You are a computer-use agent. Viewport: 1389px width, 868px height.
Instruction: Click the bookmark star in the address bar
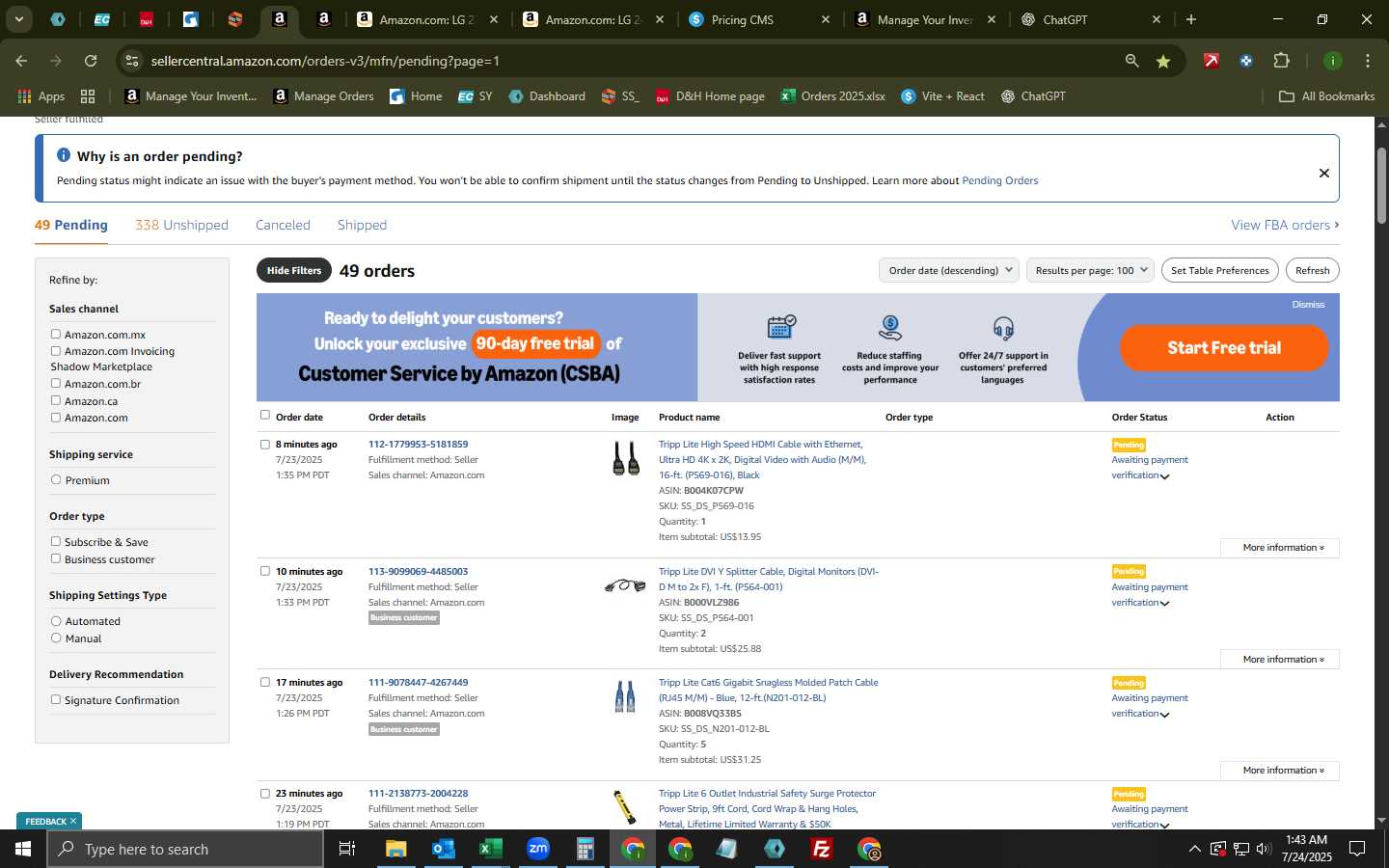[1163, 61]
